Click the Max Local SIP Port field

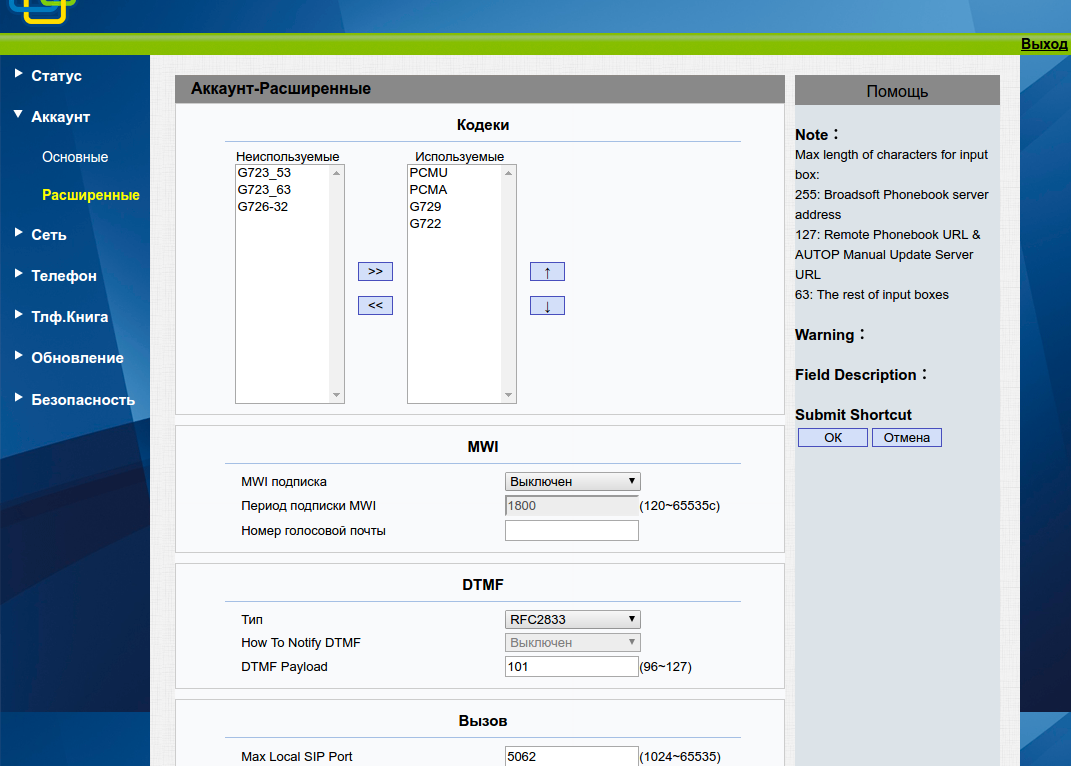(x=572, y=756)
